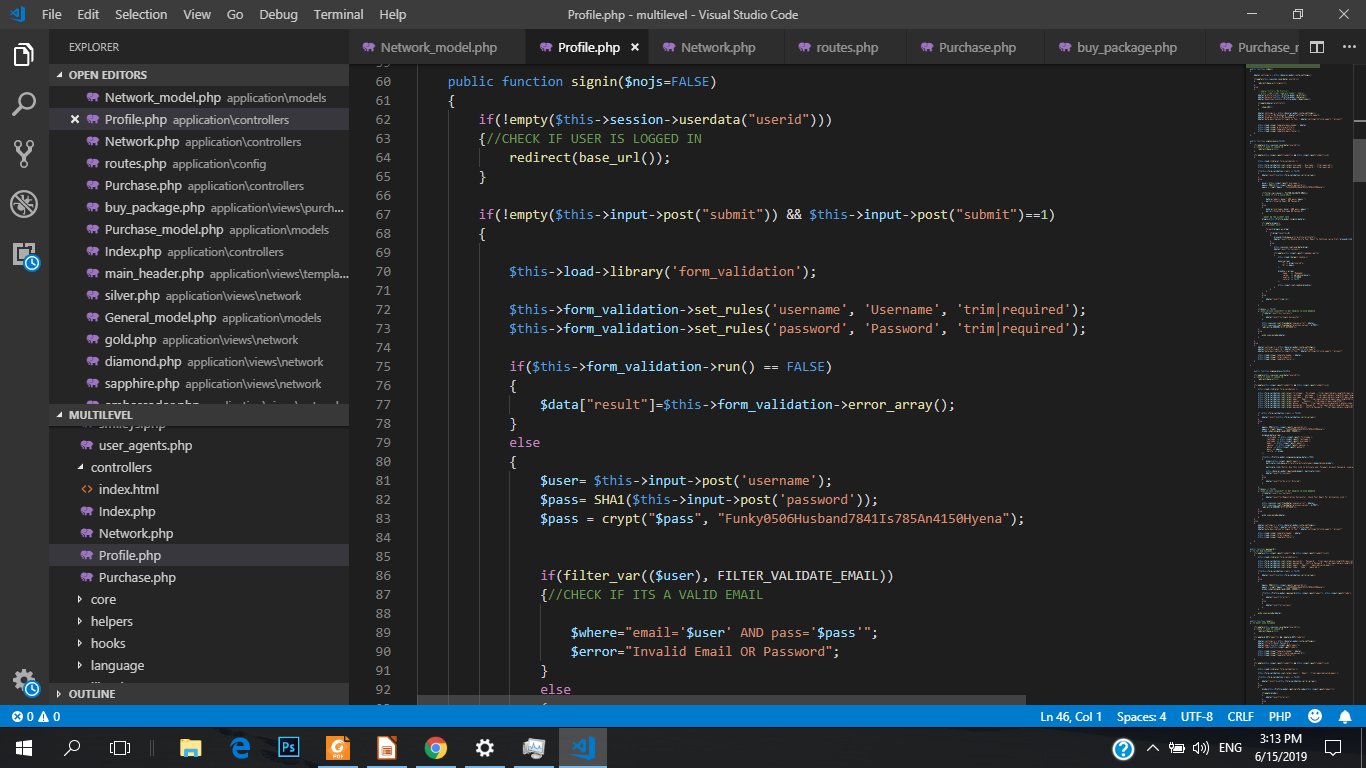Click the feedback smiley icon in status bar
Screen dimensions: 1366x768
tap(1313, 716)
